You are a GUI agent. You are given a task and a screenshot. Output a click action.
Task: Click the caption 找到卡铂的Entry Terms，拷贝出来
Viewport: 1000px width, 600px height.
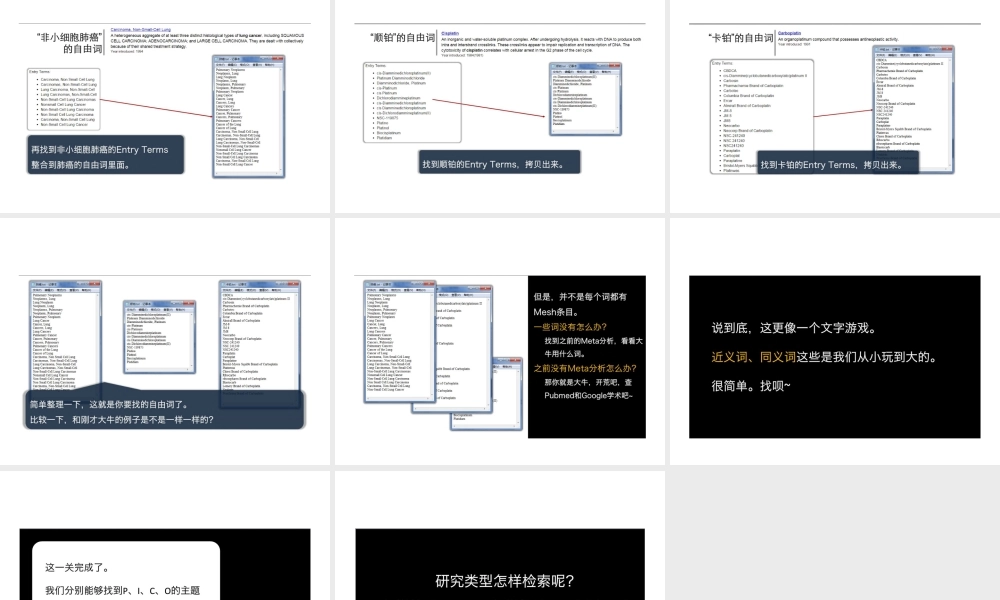point(831,165)
